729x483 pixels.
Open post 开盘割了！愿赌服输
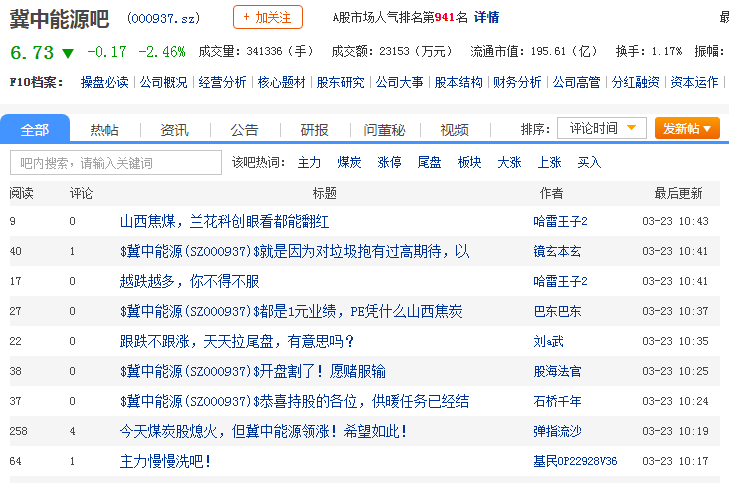pyautogui.click(x=253, y=371)
